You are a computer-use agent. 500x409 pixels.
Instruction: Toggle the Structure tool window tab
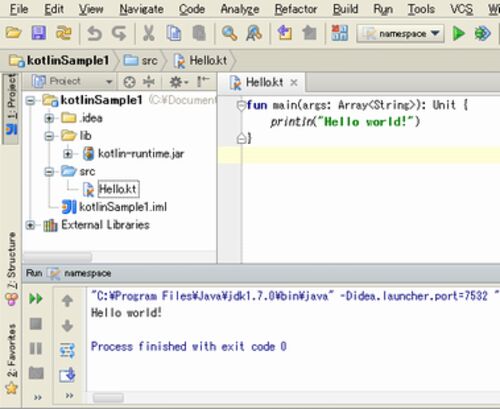[x=11, y=268]
